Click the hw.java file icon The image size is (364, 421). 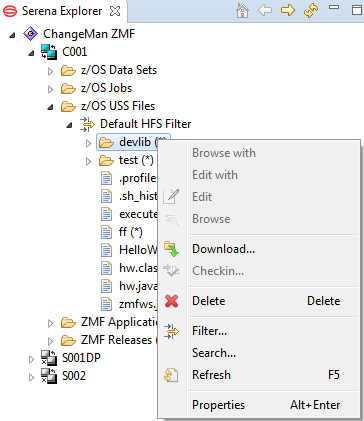106,286
